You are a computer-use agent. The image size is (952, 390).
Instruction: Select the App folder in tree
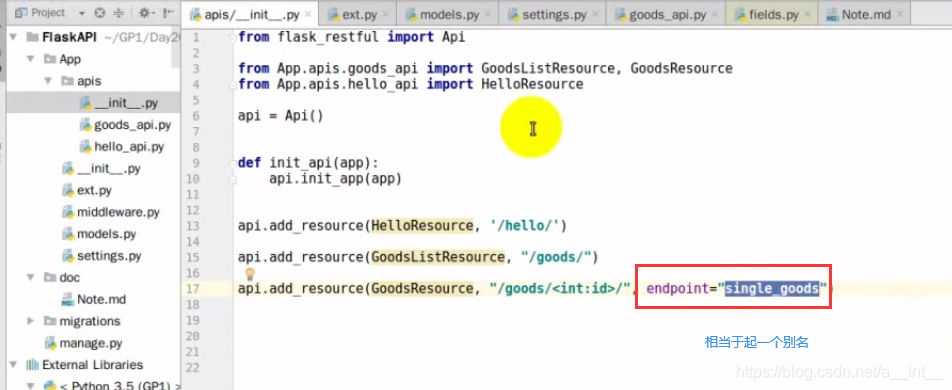coord(70,60)
